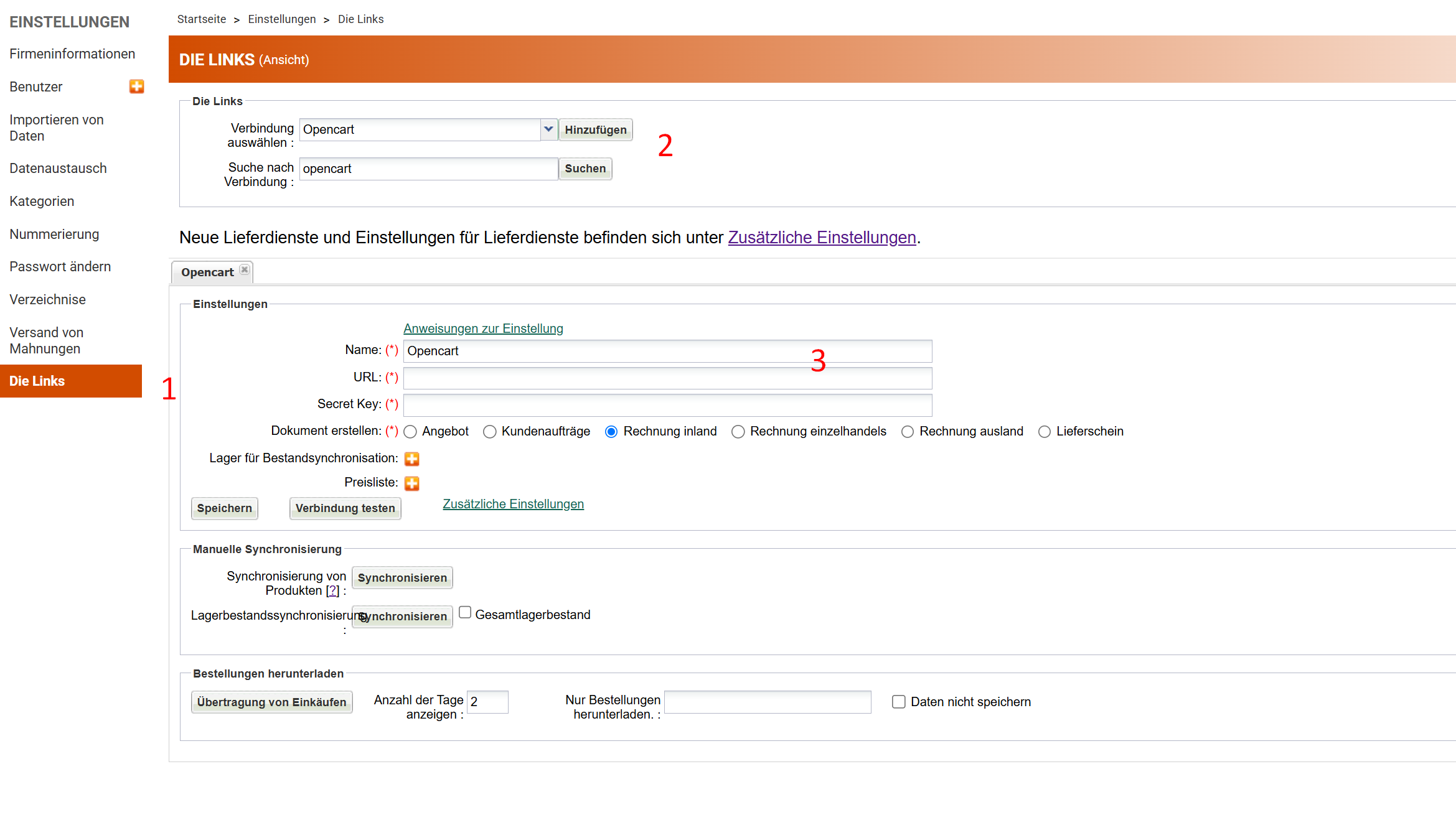Go to Datenaustausch settings page
1456x820 pixels.
click(58, 169)
